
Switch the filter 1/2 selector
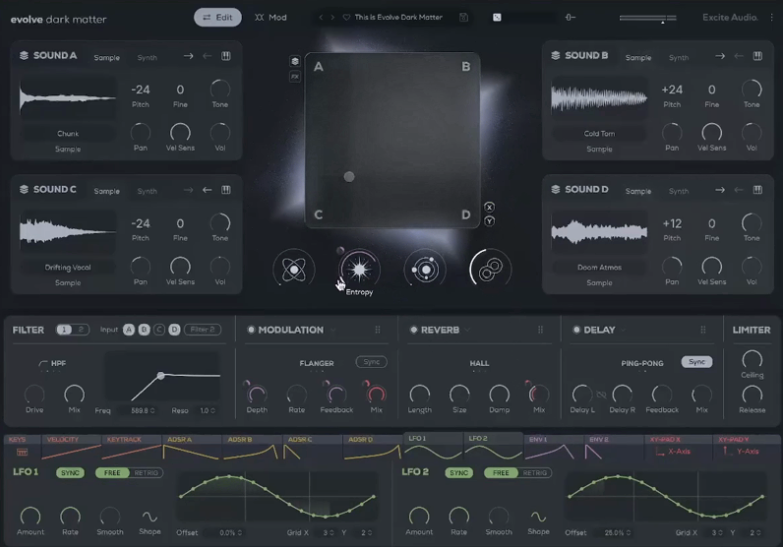72,329
